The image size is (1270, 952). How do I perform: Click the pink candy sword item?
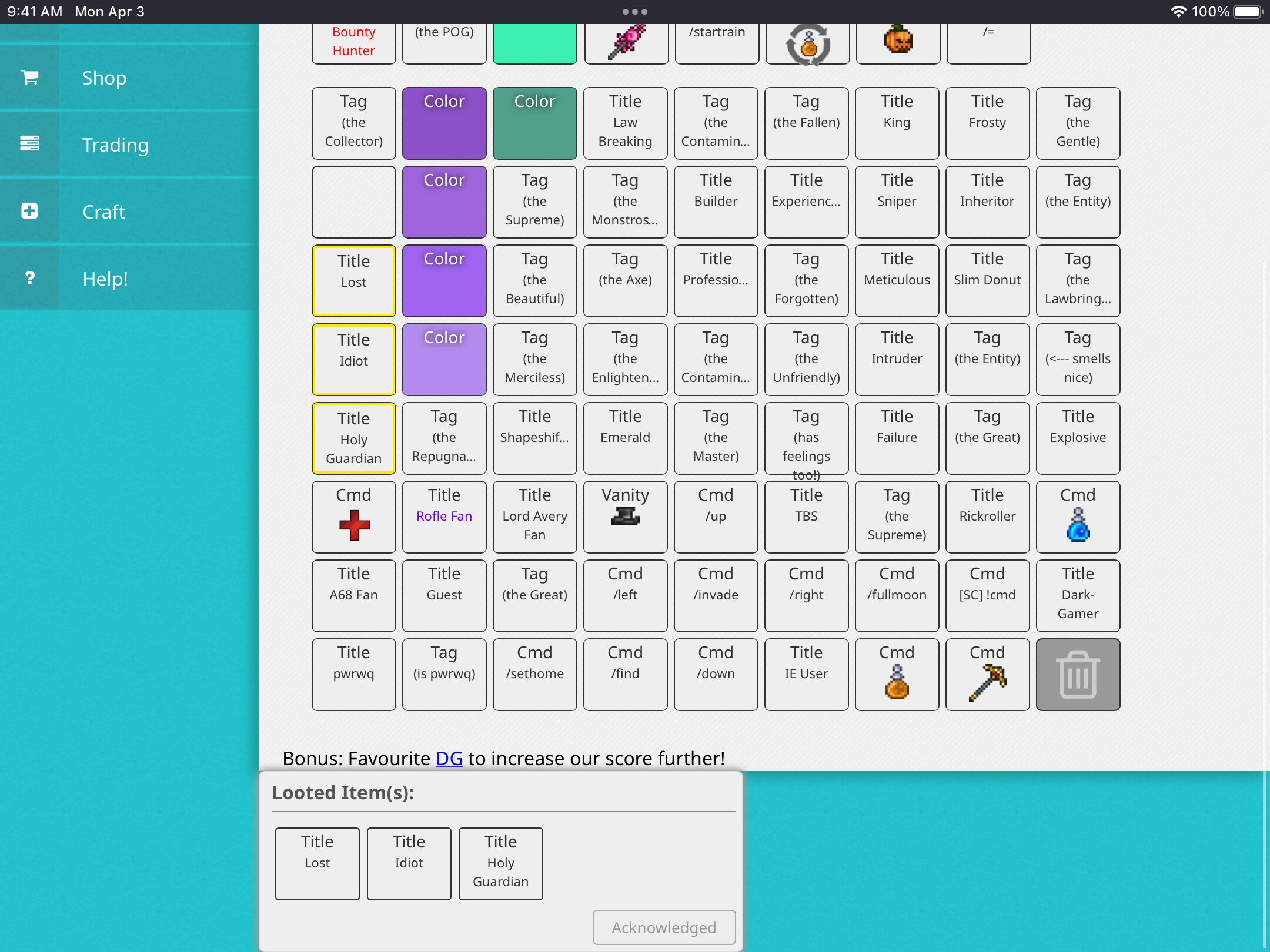(626, 41)
